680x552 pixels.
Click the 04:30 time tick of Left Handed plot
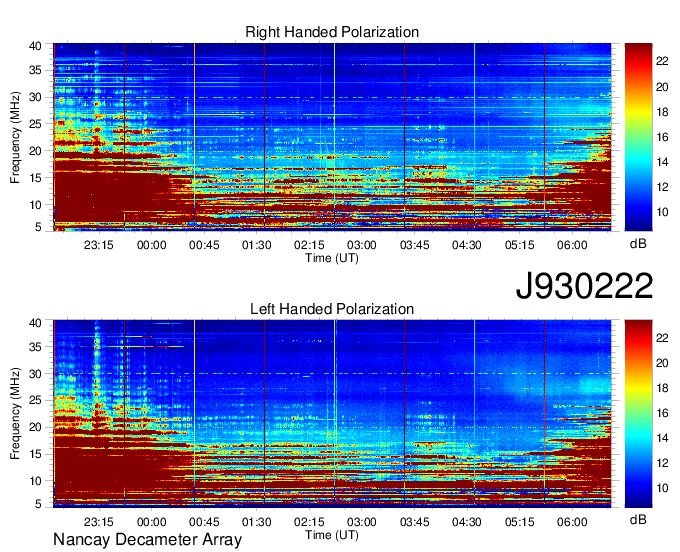coord(467,522)
